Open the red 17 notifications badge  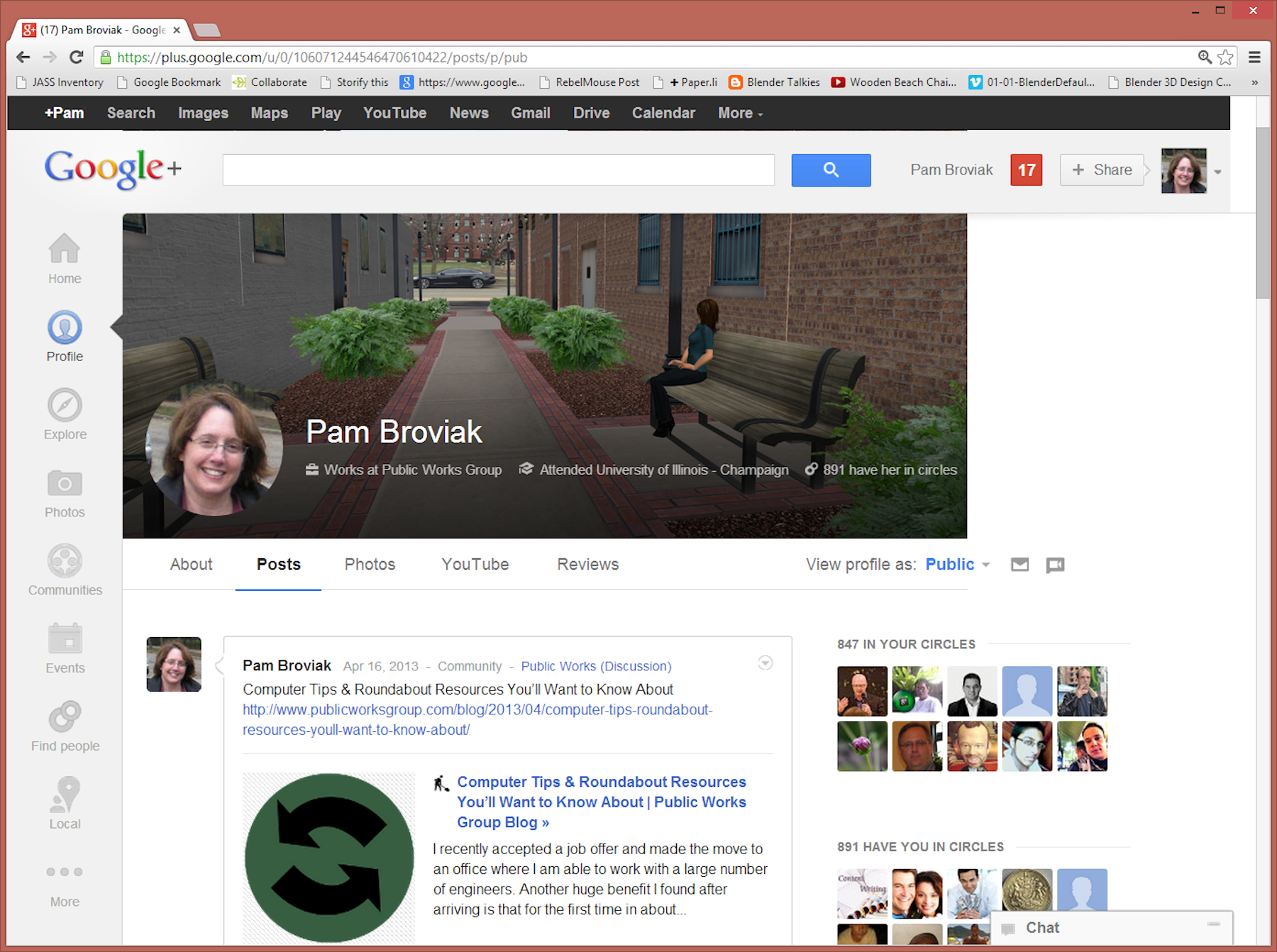[x=1027, y=170]
